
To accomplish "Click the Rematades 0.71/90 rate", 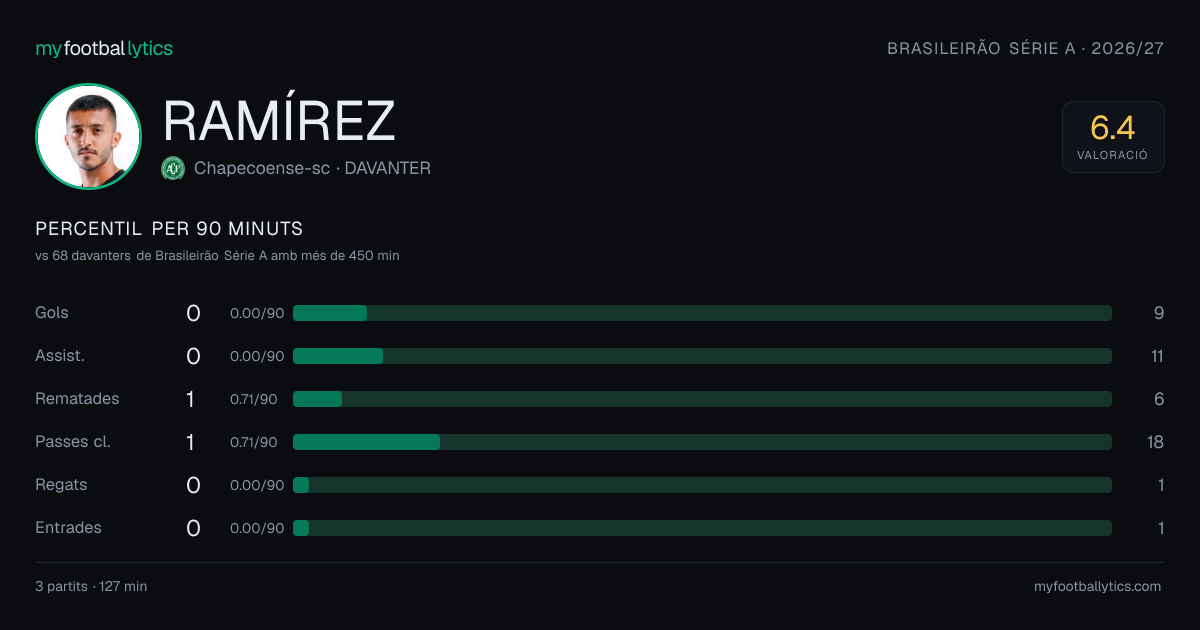I will 254,399.
